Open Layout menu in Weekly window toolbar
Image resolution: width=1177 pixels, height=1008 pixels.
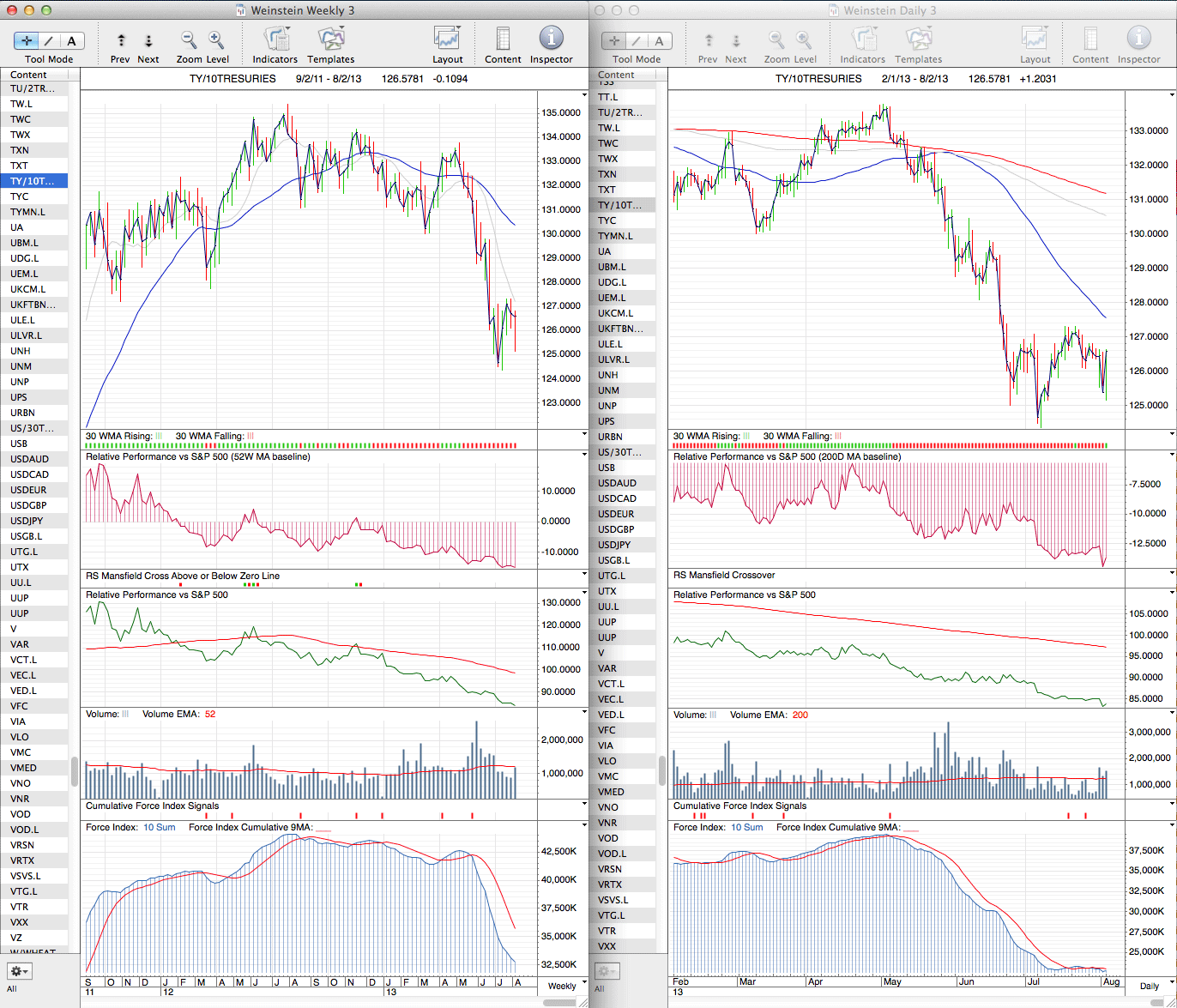click(x=447, y=39)
